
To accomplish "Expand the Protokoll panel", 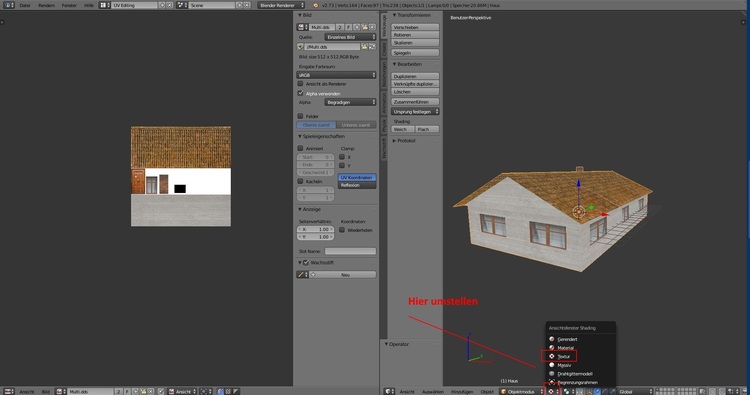I will coord(404,141).
